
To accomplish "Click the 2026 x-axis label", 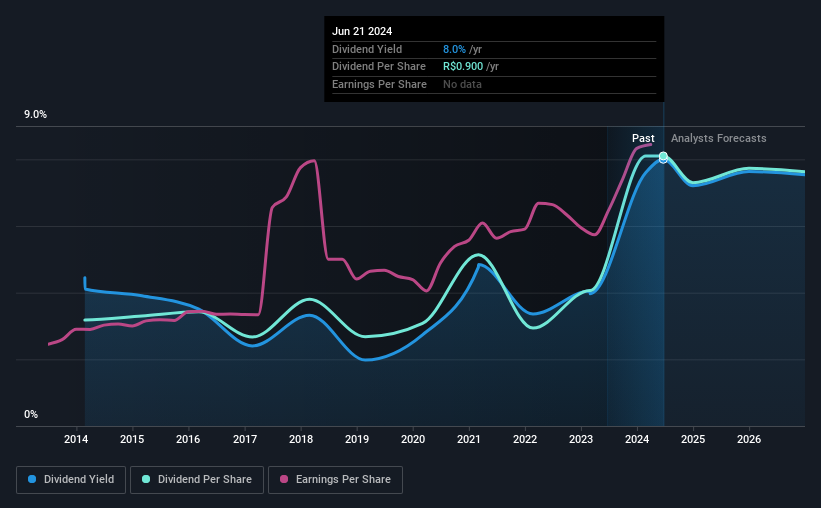I will click(x=749, y=439).
